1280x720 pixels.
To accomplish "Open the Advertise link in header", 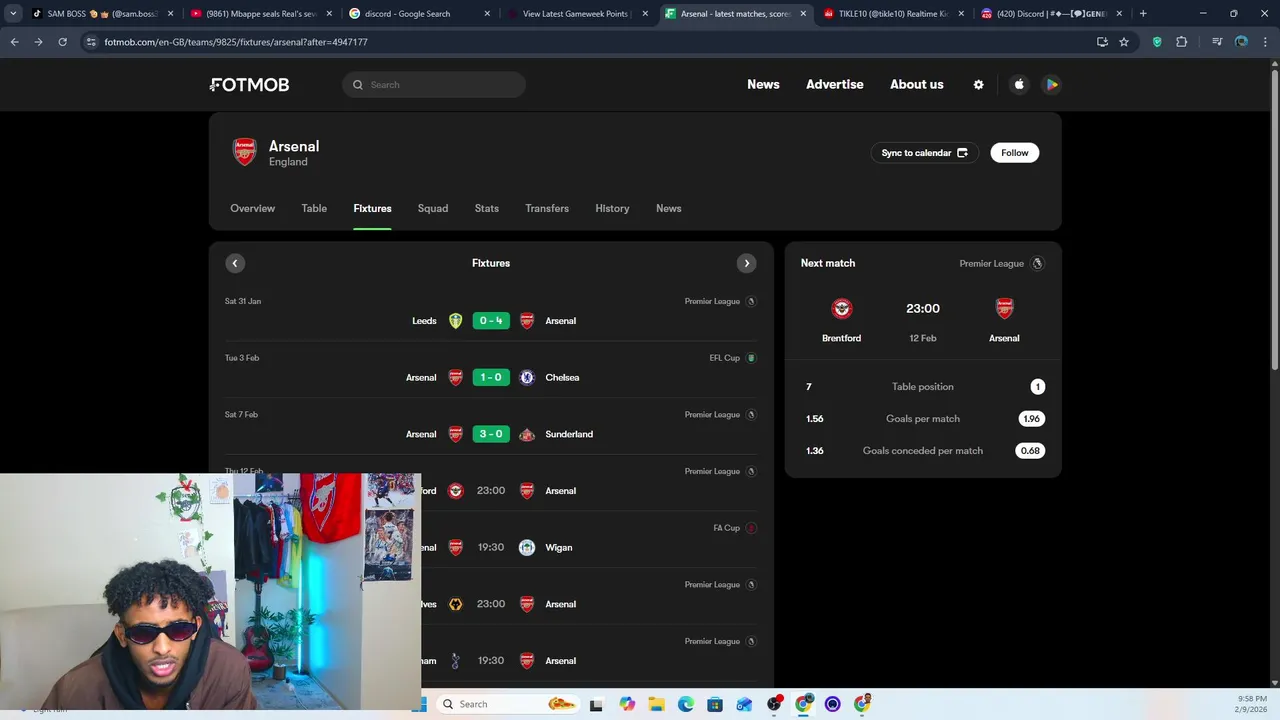I will coord(835,85).
